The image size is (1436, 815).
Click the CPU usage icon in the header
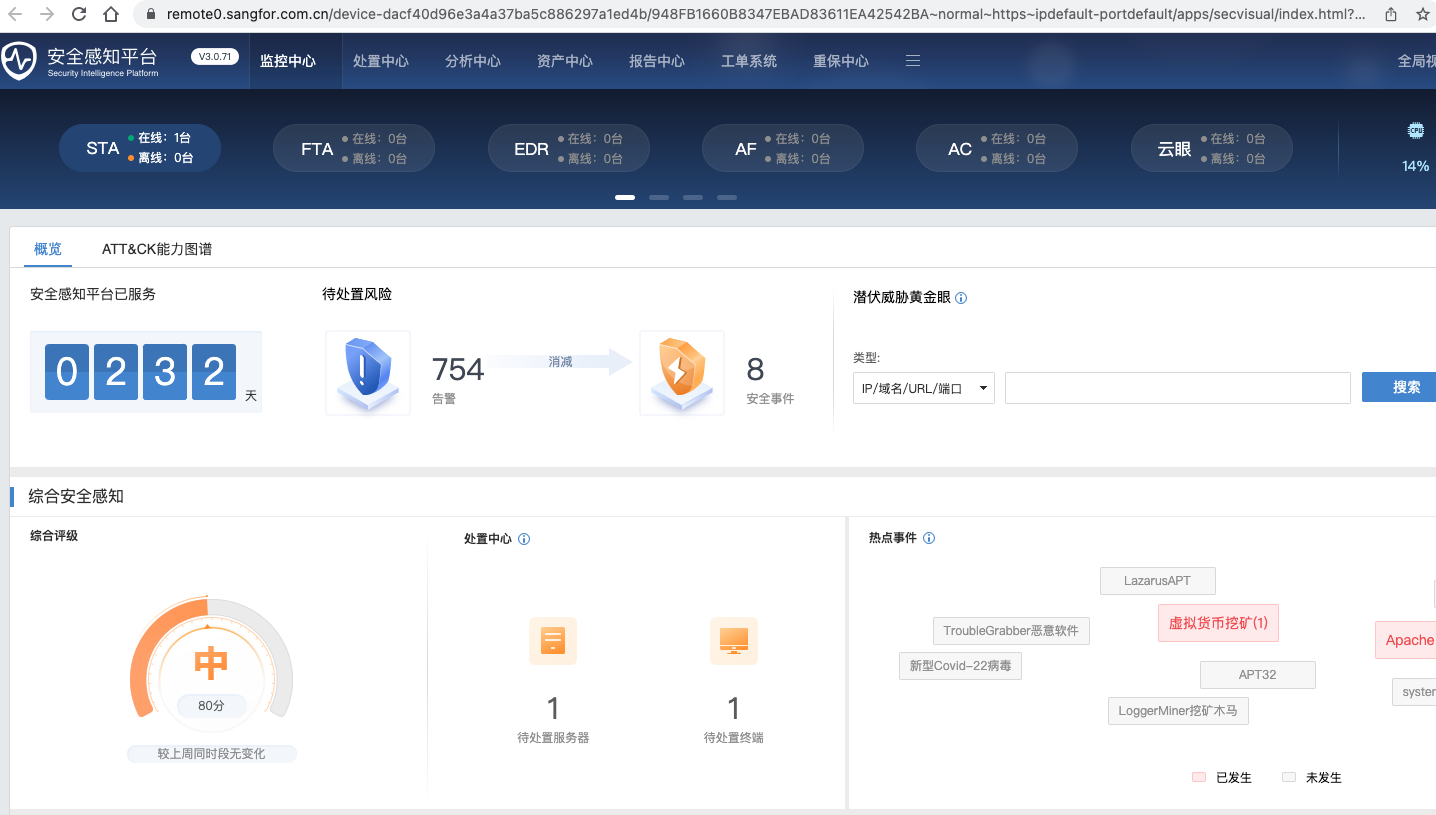tap(1414, 131)
